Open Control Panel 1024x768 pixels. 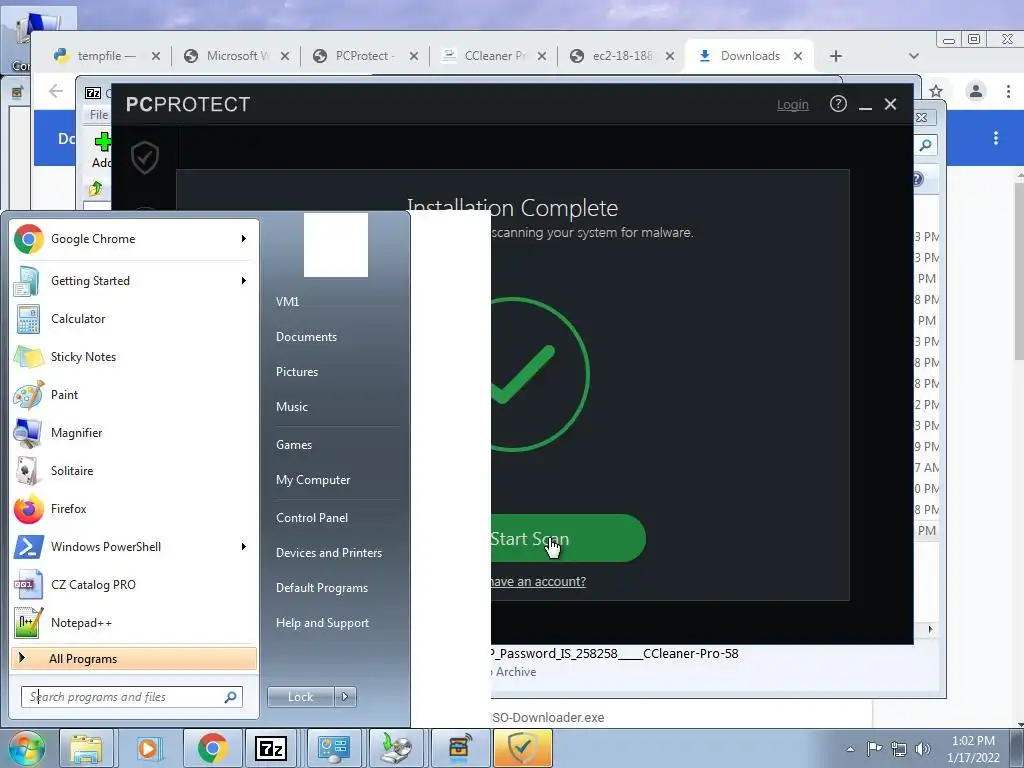(312, 518)
